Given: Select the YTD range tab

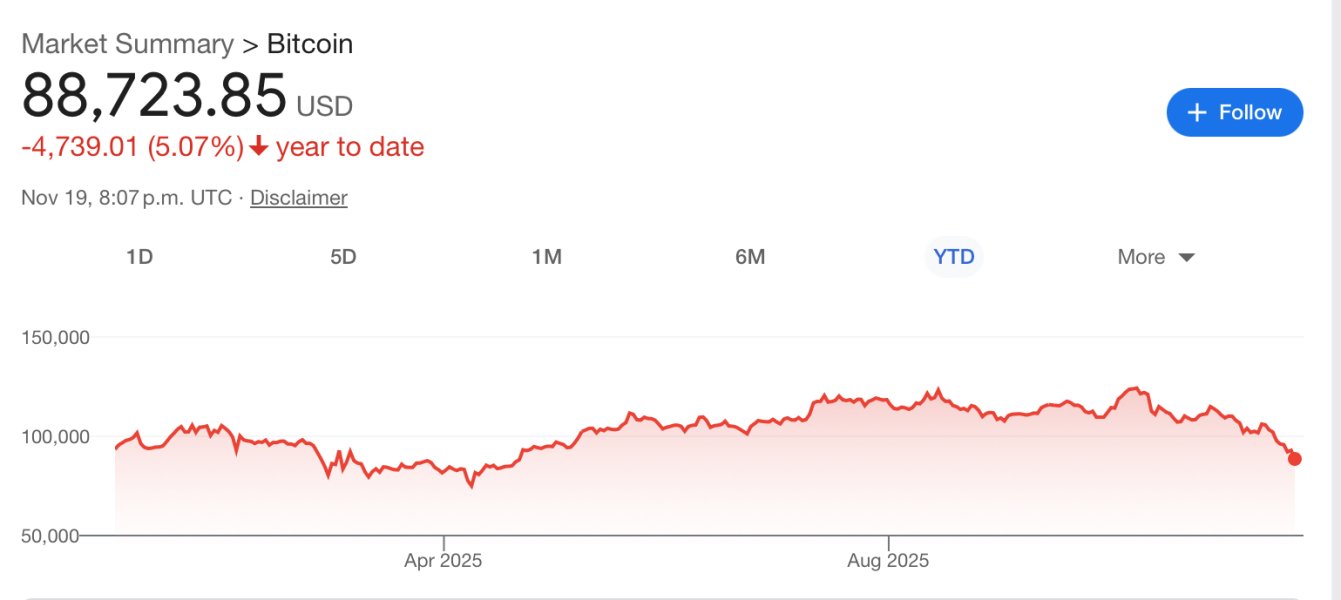Looking at the screenshot, I should pos(953,257).
